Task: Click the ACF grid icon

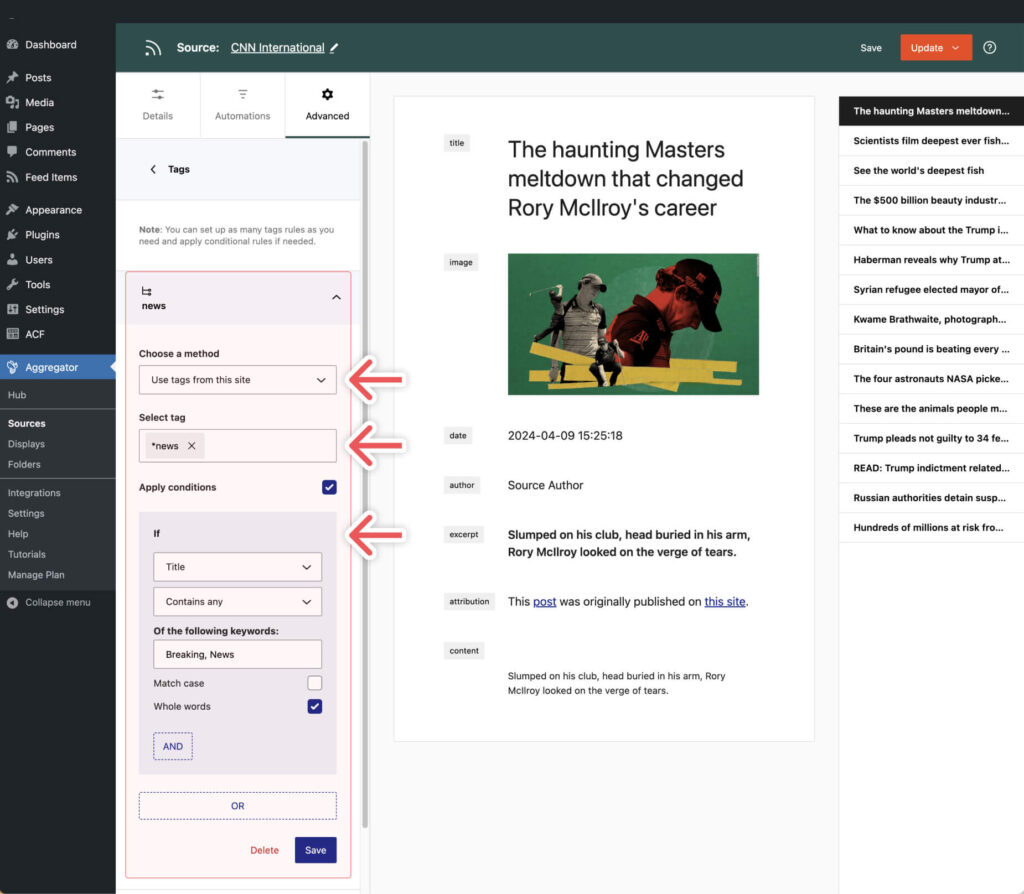Action: [12, 334]
